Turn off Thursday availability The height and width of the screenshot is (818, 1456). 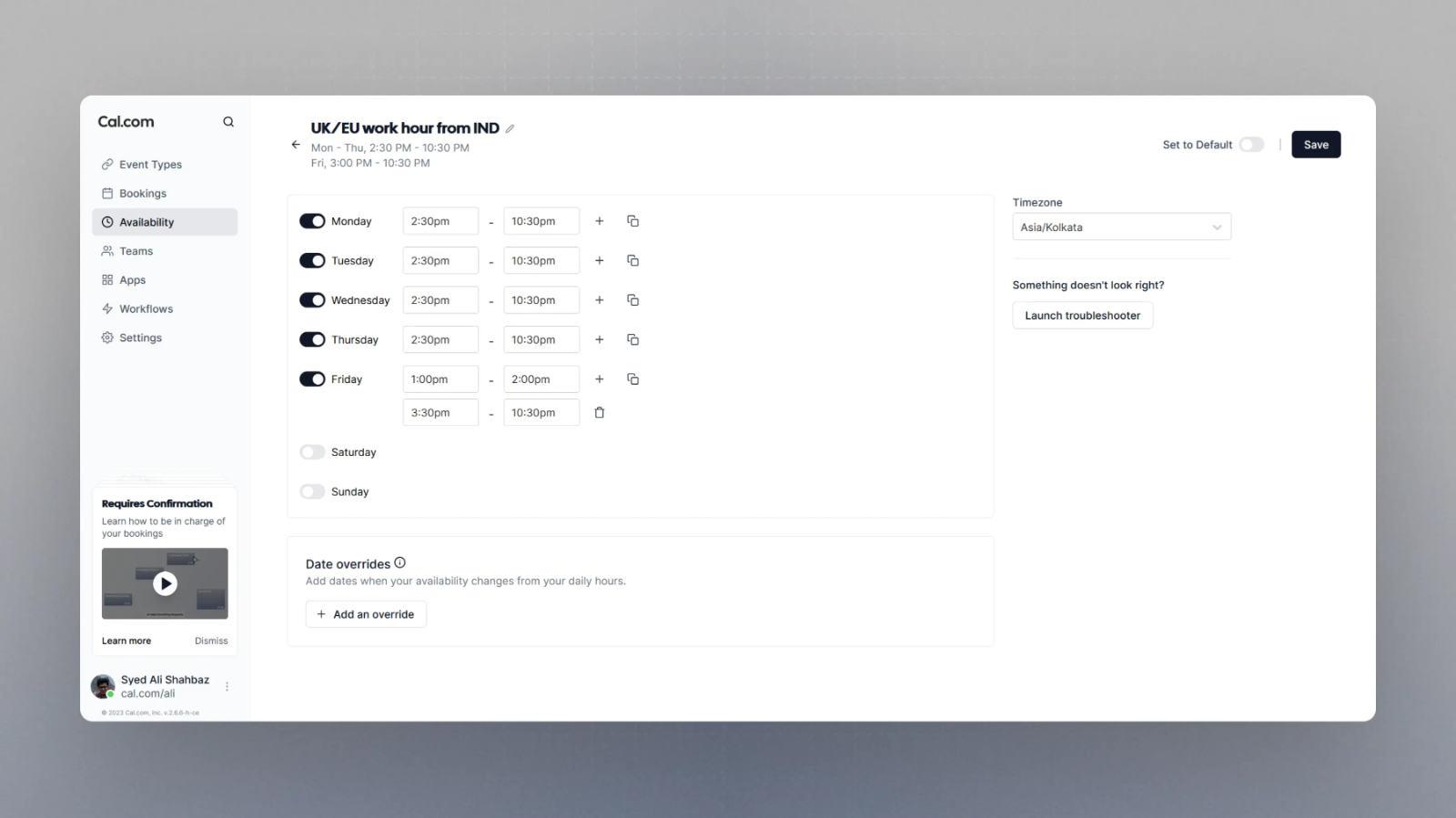[312, 339]
